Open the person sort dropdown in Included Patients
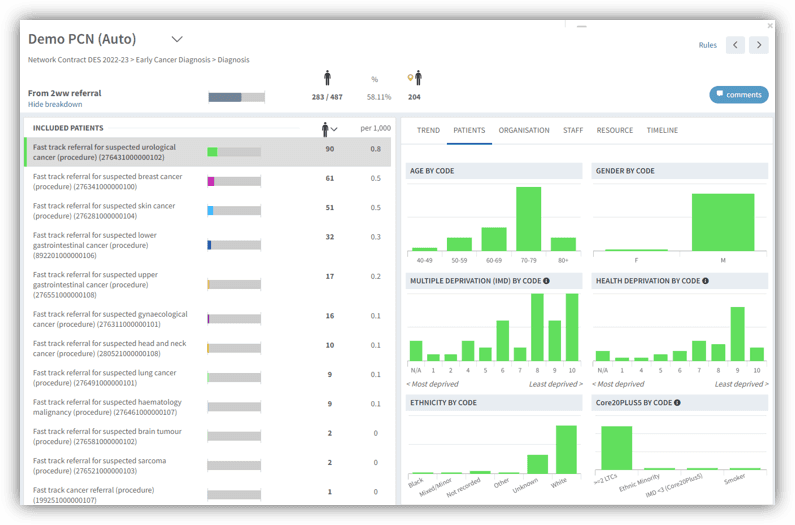795x525 pixels. (x=329, y=129)
